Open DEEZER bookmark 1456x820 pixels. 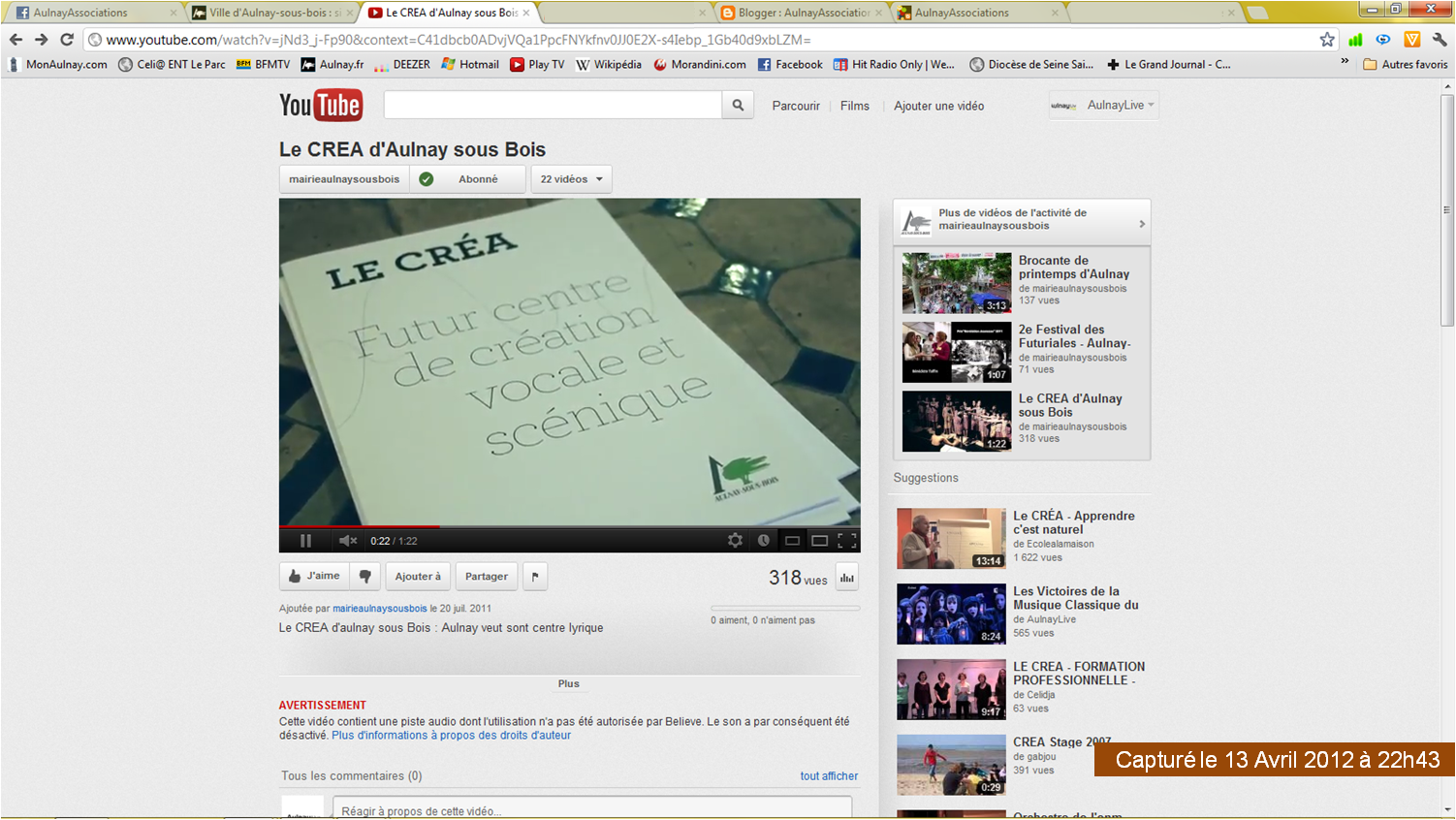401,65
